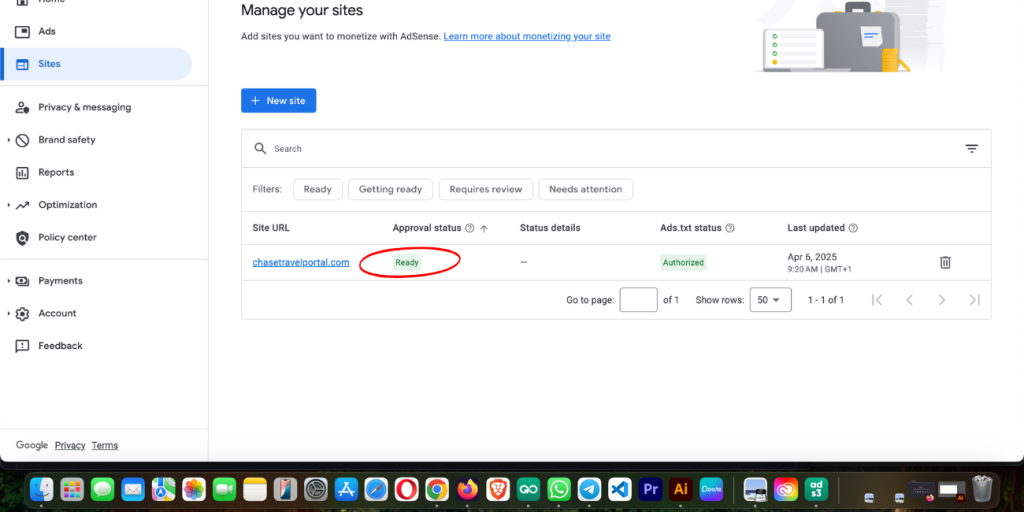Click the Brand safety block icon
Screen dimensions: 1024x512
click(22, 140)
